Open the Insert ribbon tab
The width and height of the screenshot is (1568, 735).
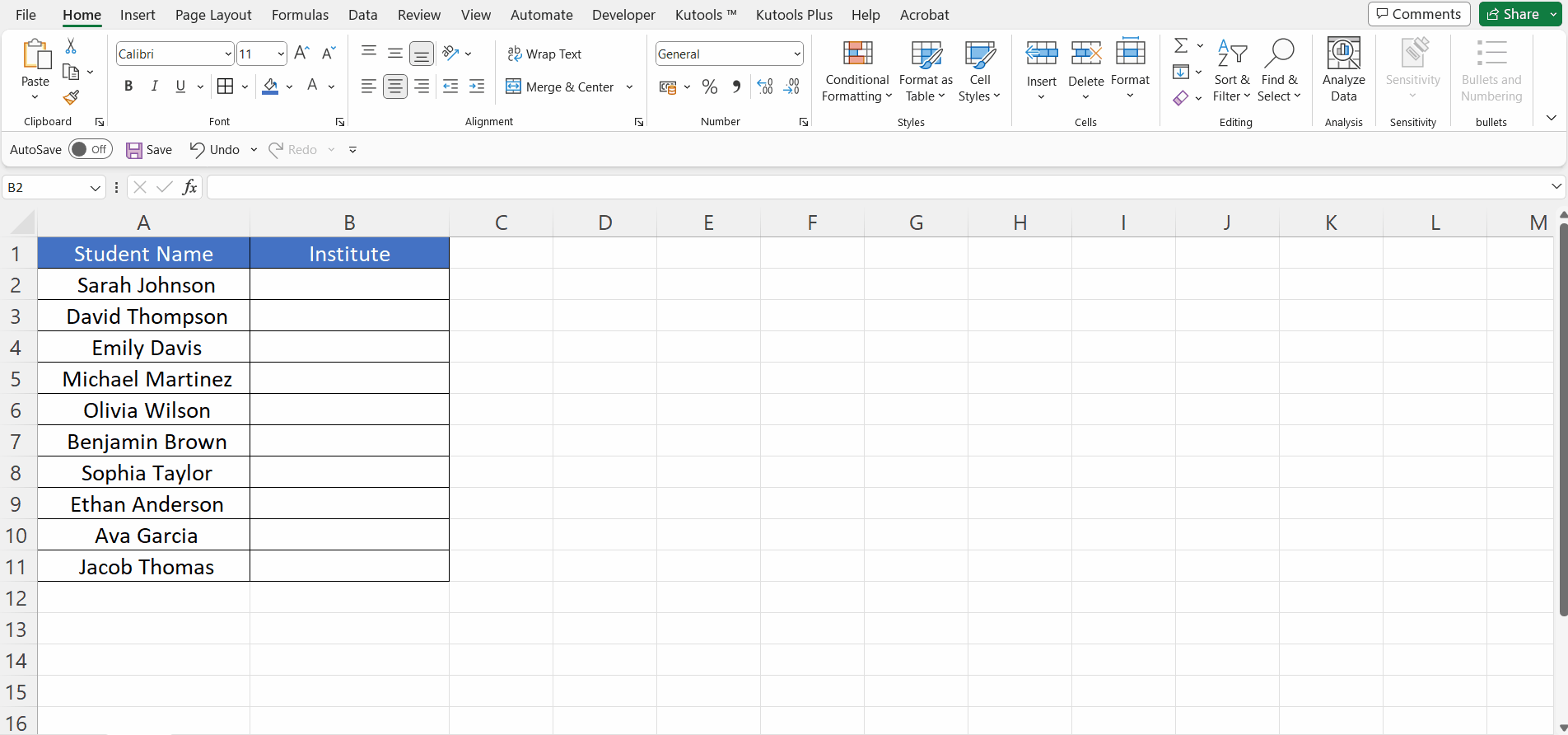click(138, 15)
